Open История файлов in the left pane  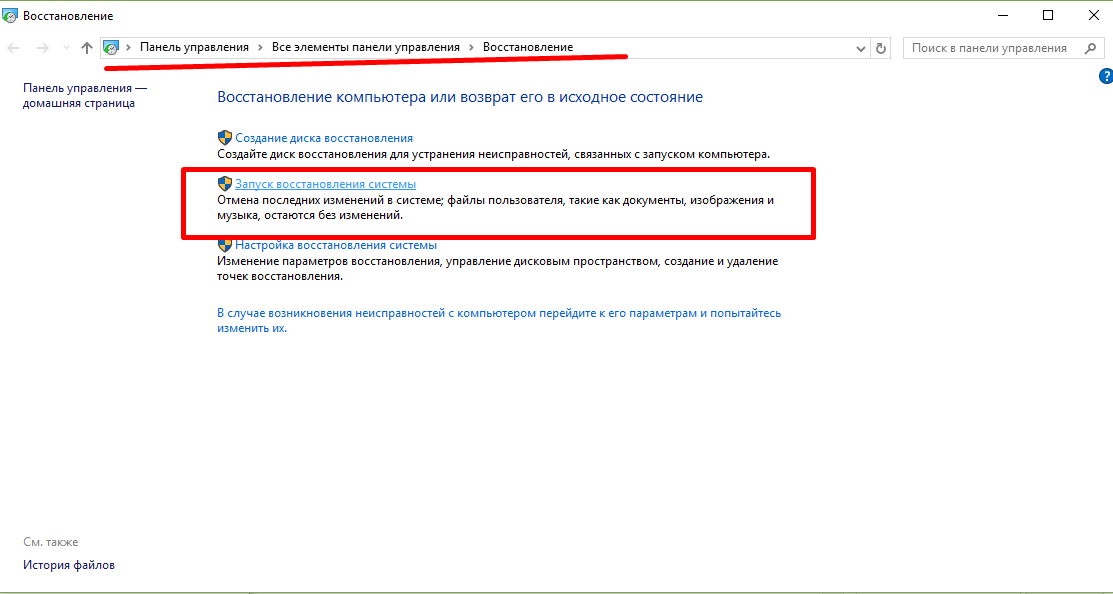[x=69, y=565]
